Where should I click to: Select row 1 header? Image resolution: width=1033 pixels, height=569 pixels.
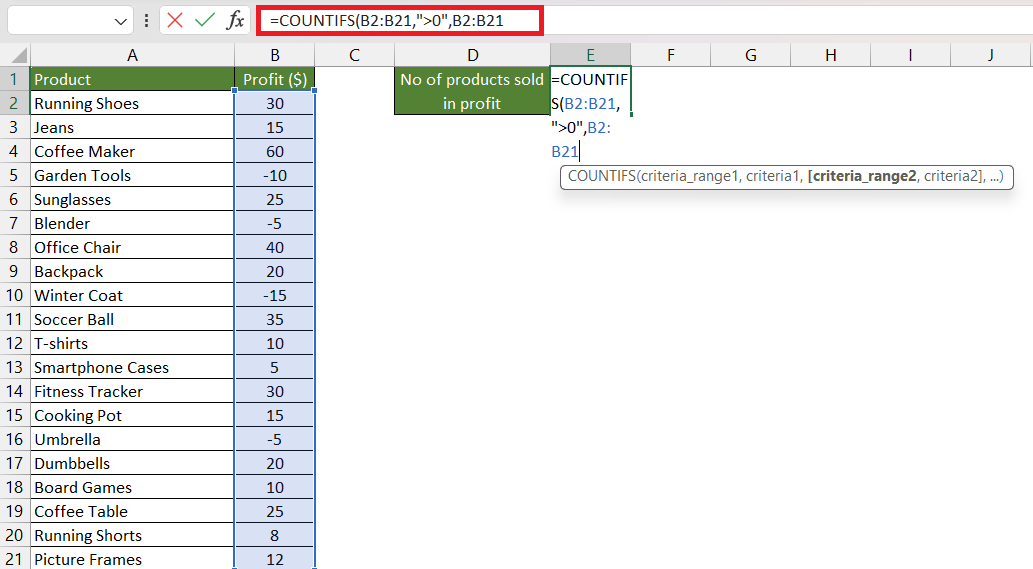pyautogui.click(x=14, y=79)
